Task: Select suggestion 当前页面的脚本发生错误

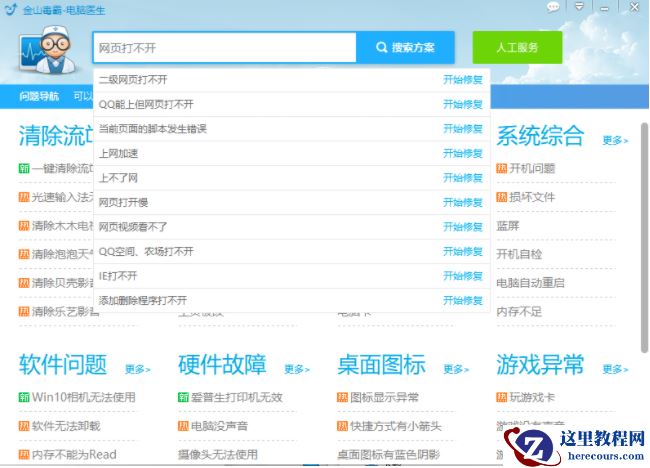Action: point(153,129)
